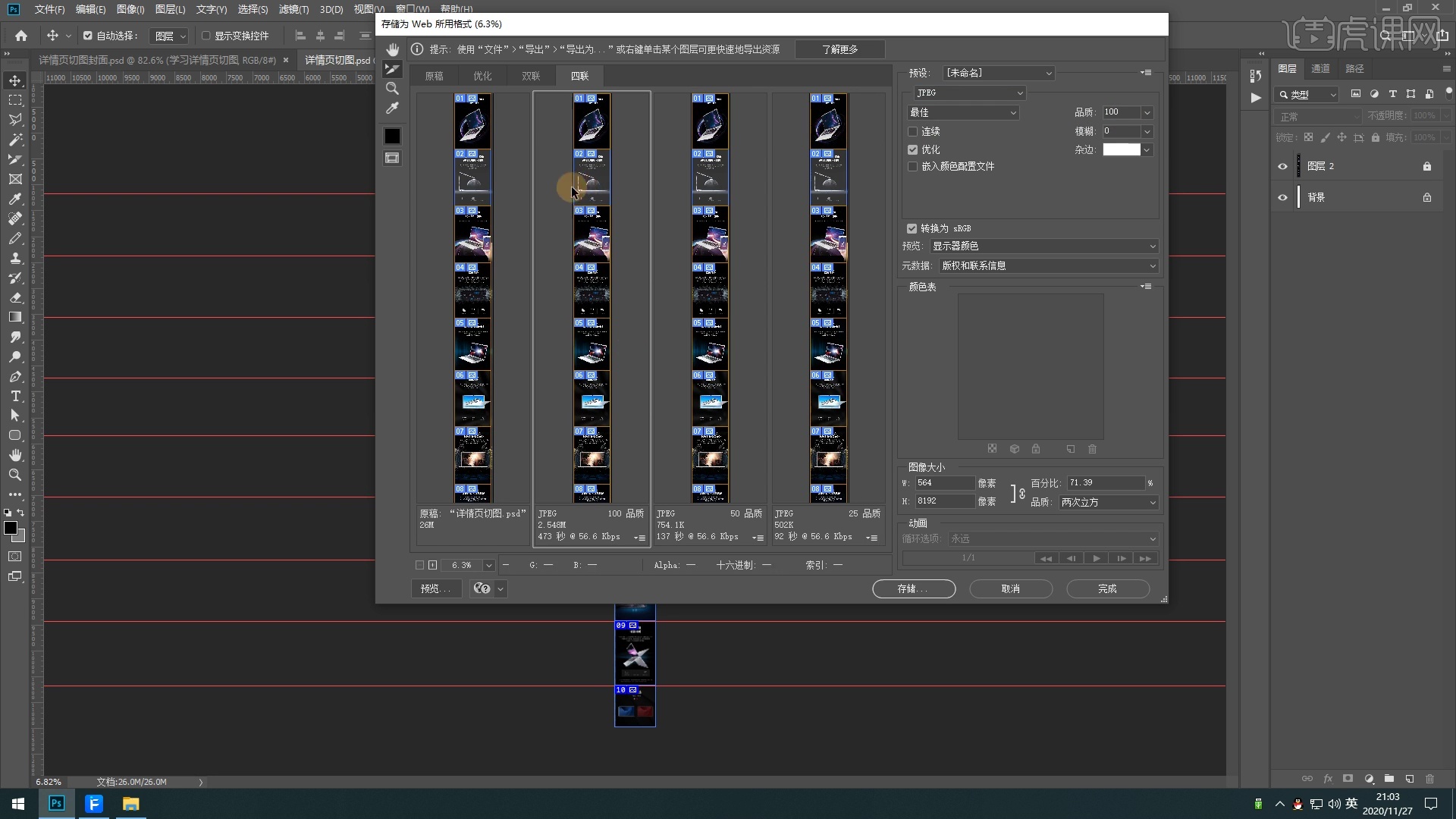Open the 两次立方 resampling quality dropdown
Viewport: 1456px width, 819px height.
tap(1108, 502)
